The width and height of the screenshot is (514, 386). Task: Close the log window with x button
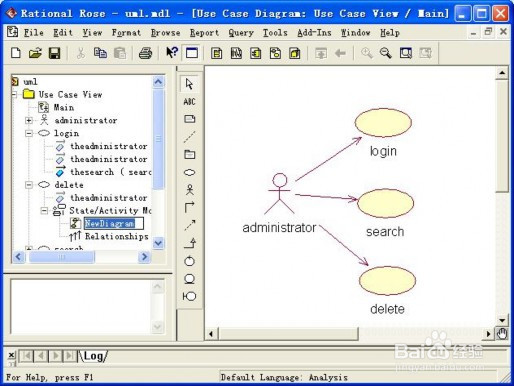coord(11,355)
